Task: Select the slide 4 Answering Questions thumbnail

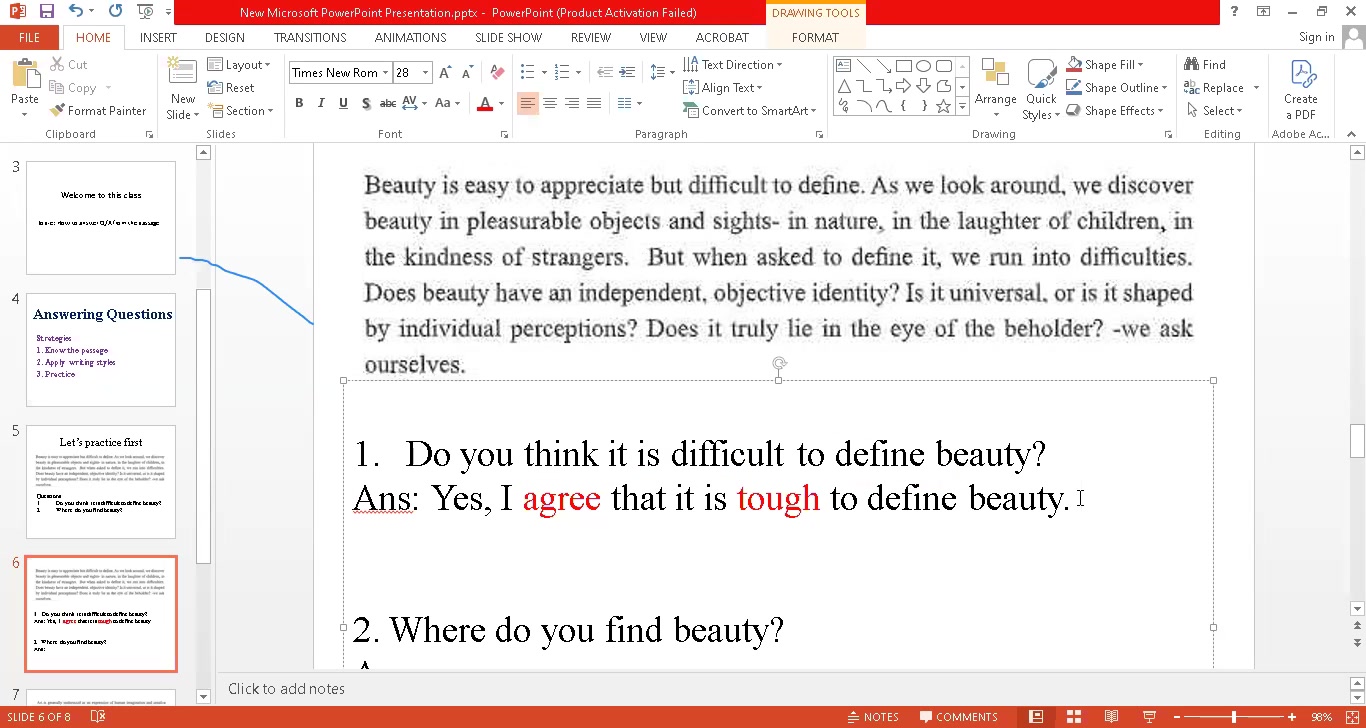Action: (101, 350)
